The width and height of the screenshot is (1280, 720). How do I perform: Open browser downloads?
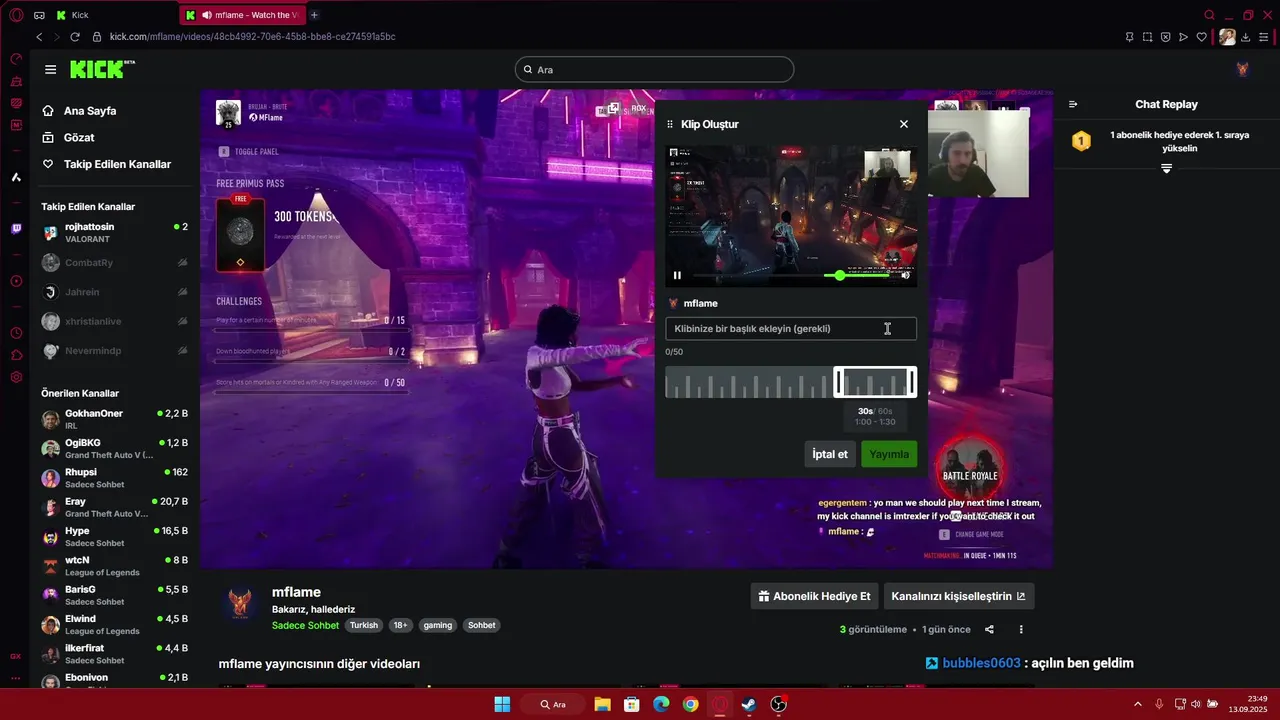(1246, 37)
